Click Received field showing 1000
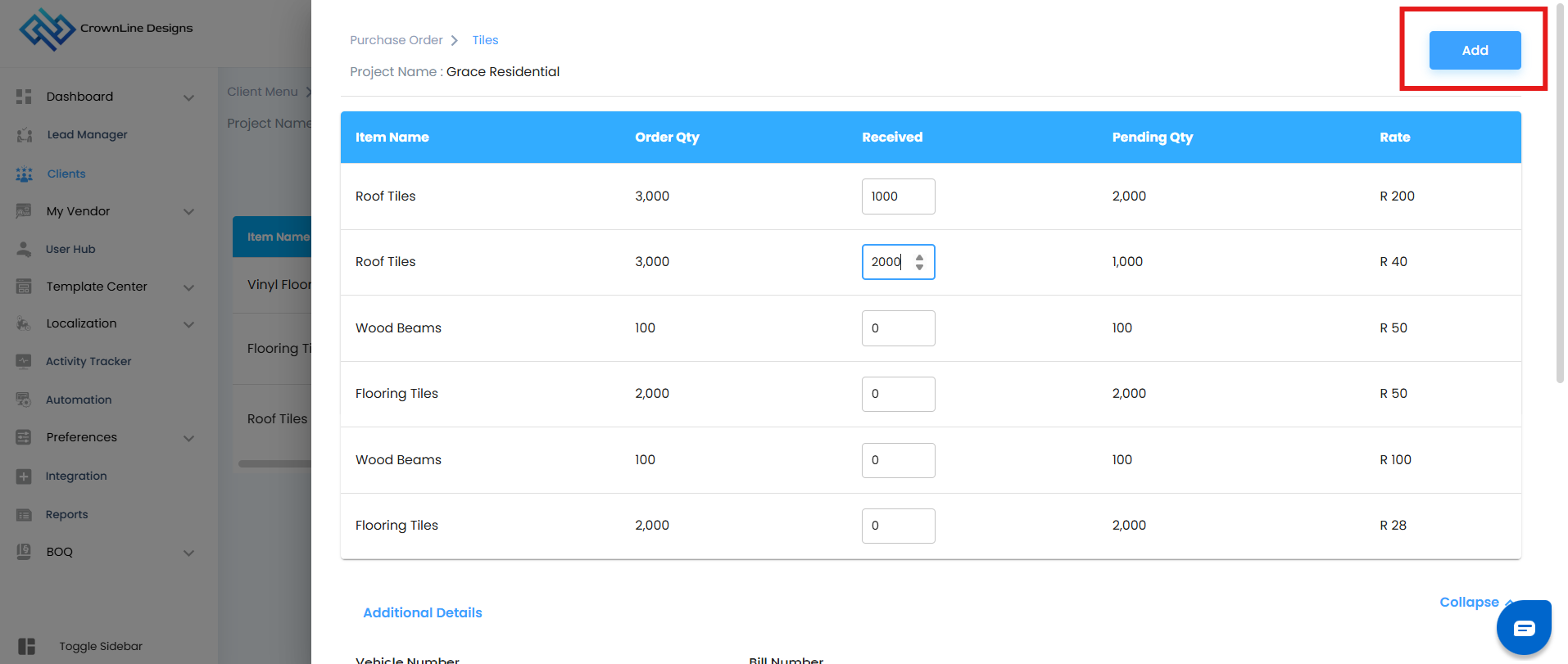The width and height of the screenshot is (1568, 664). coord(898,196)
